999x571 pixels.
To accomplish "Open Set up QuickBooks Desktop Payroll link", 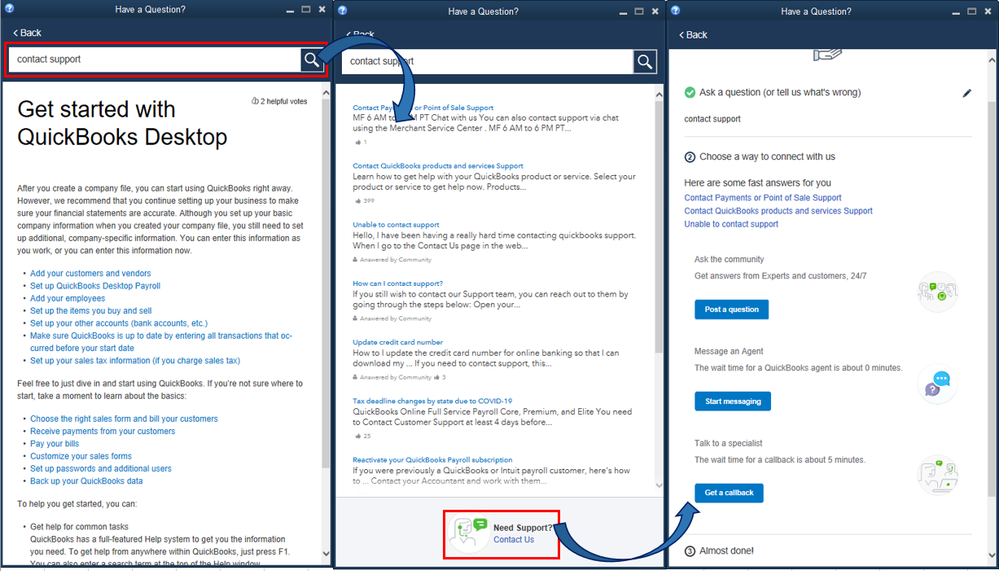I will click(95, 286).
